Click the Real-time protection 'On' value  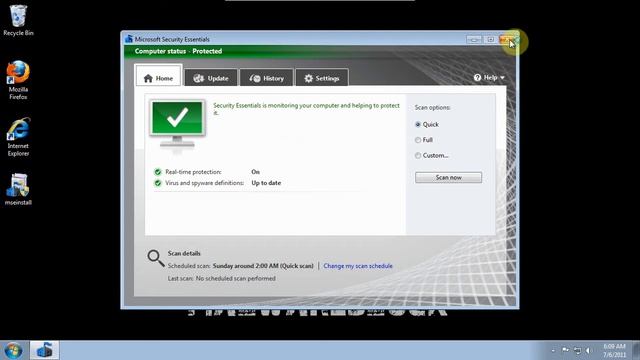tap(256, 172)
